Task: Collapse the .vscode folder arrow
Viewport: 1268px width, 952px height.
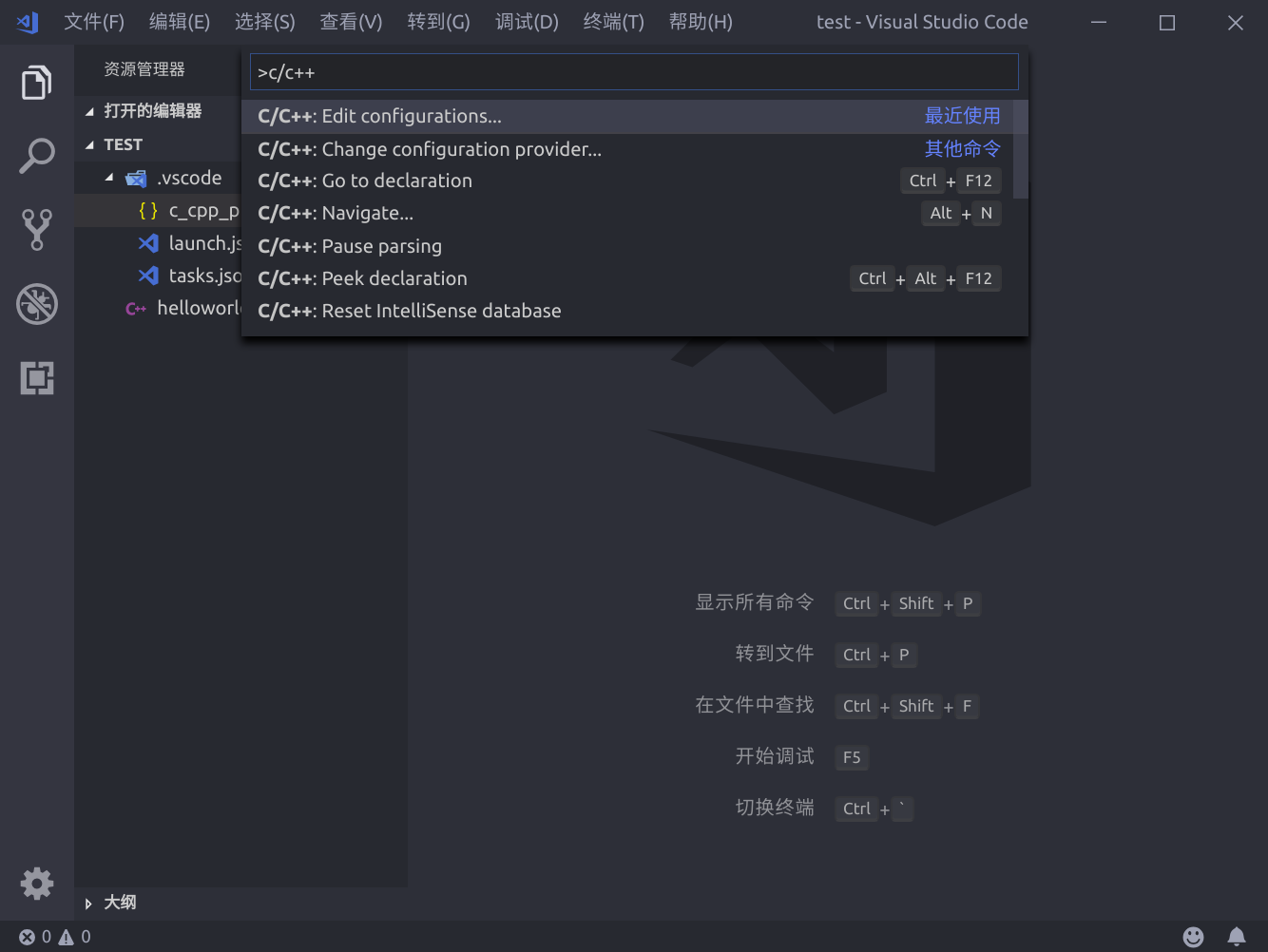Action: pyautogui.click(x=109, y=178)
